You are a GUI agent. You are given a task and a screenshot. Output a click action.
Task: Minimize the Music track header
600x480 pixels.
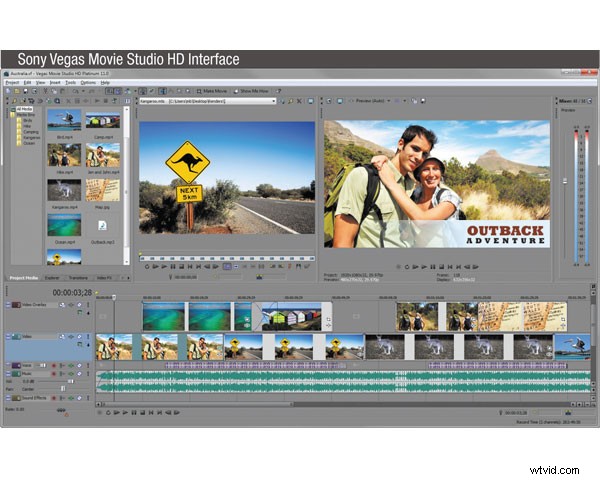8,374
